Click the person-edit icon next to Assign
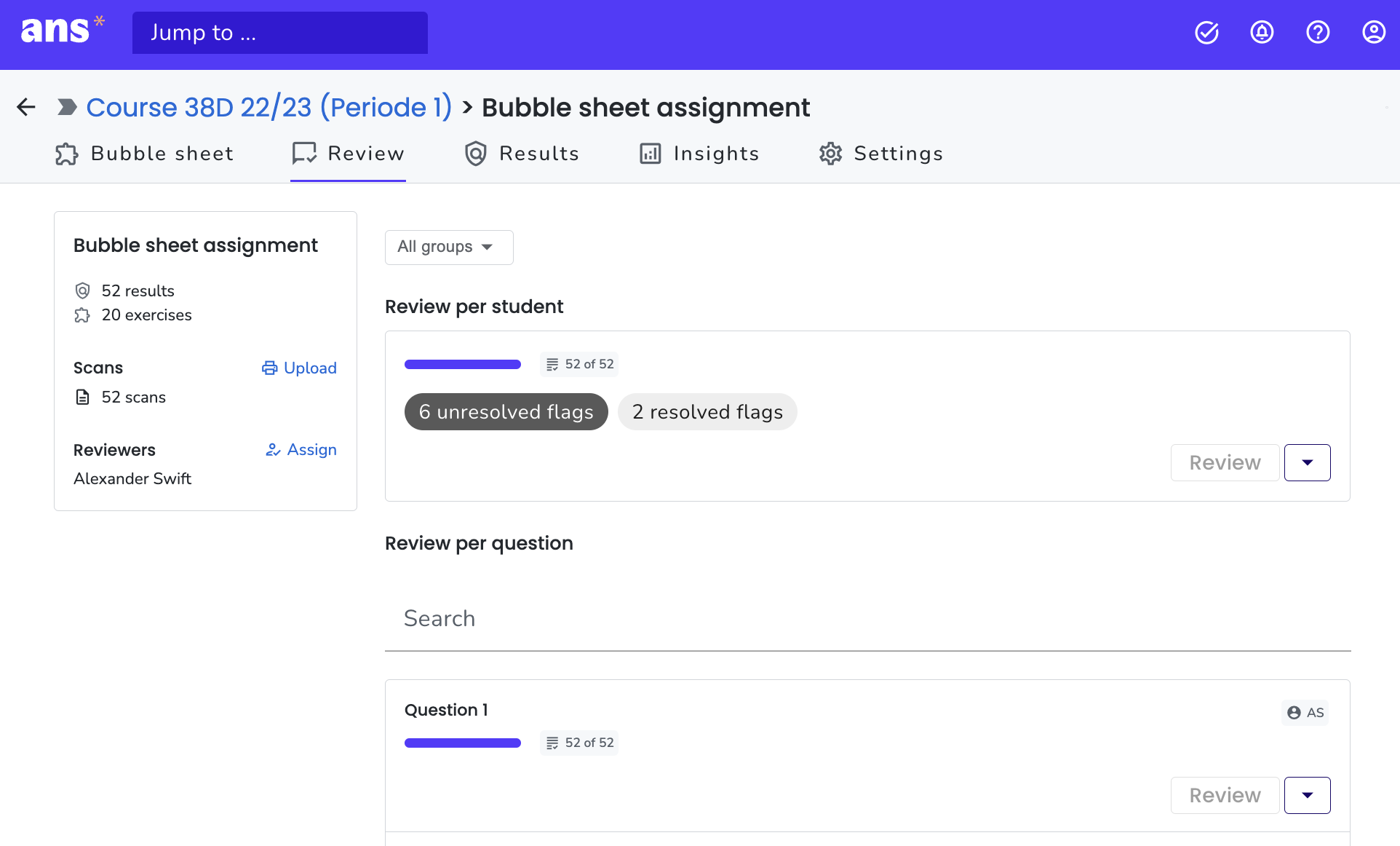This screenshot has width=1400, height=846. 273,450
